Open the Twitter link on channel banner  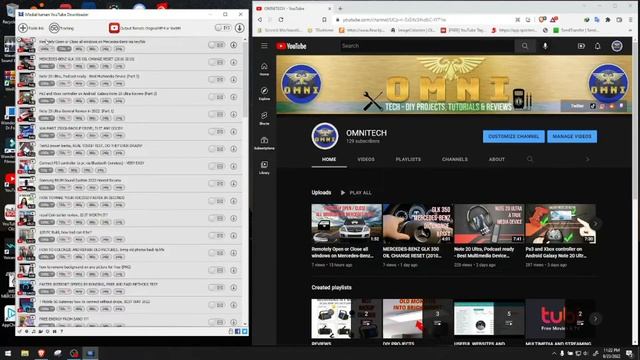577,106
